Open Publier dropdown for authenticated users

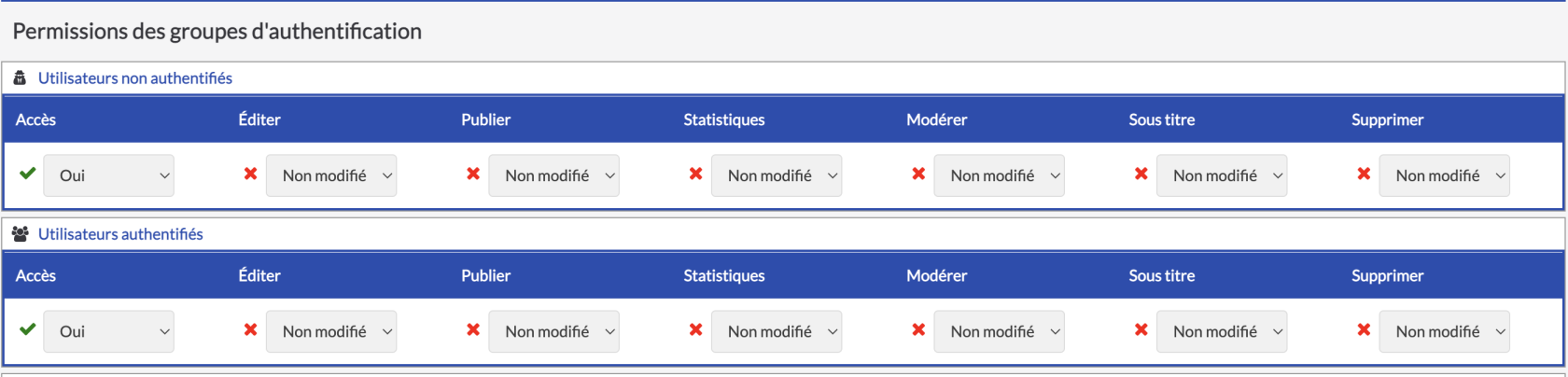[553, 331]
